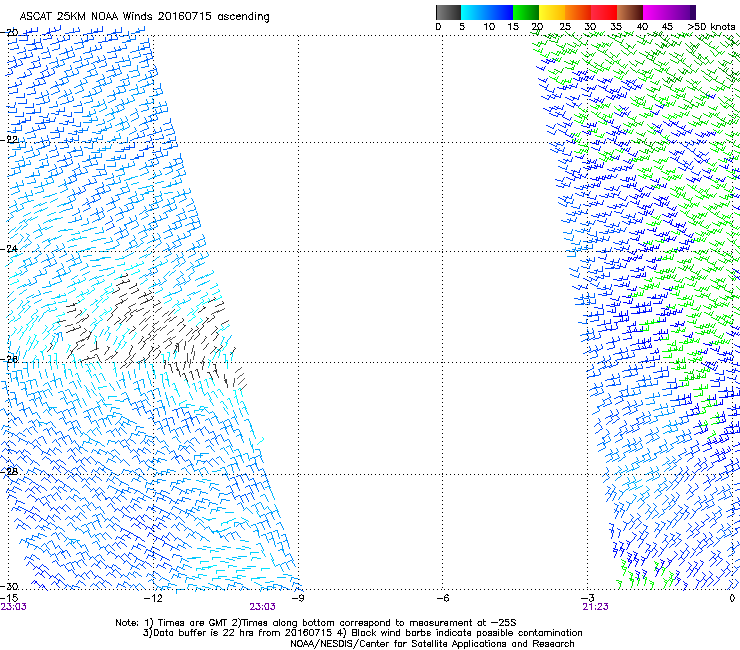Click the "-26" latitude axis label
740x650 pixels.
9,360
